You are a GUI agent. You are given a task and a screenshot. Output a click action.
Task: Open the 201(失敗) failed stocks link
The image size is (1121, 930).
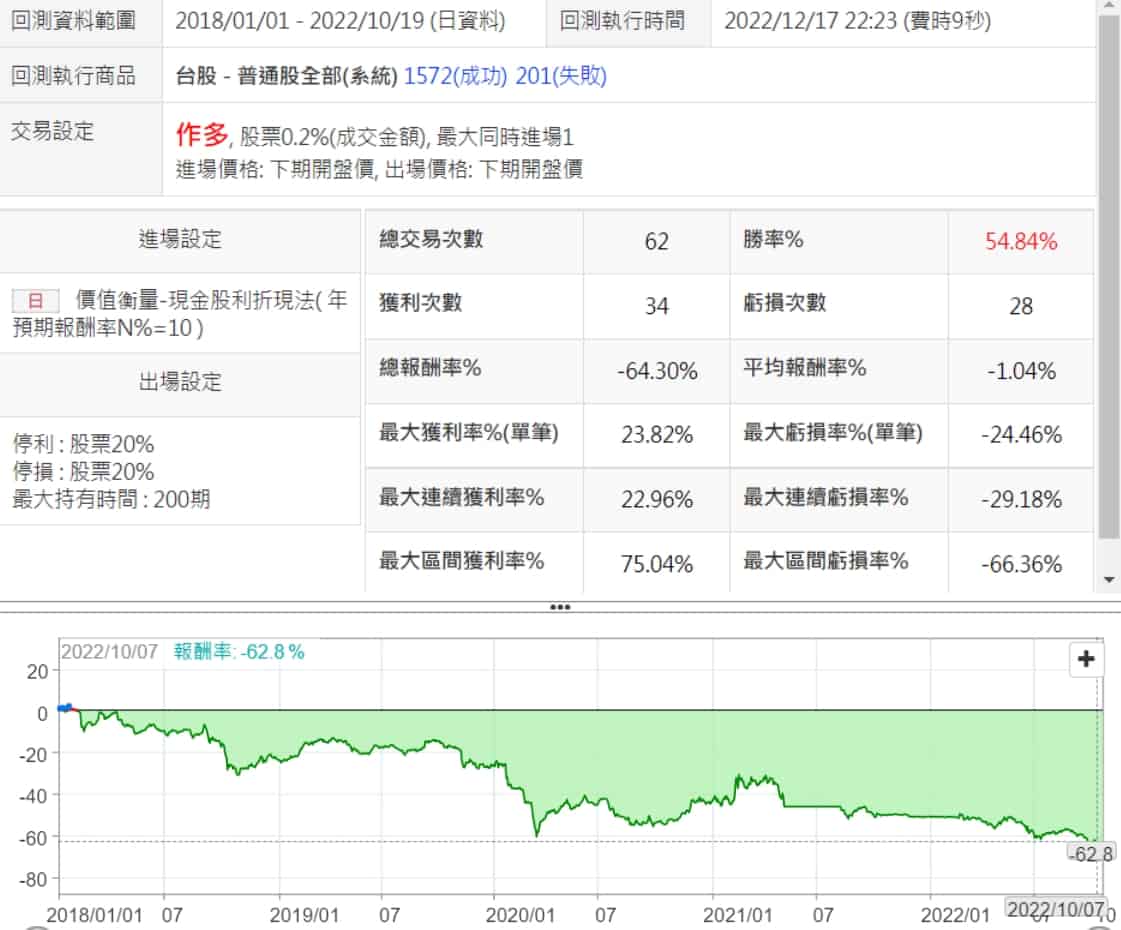tap(561, 75)
